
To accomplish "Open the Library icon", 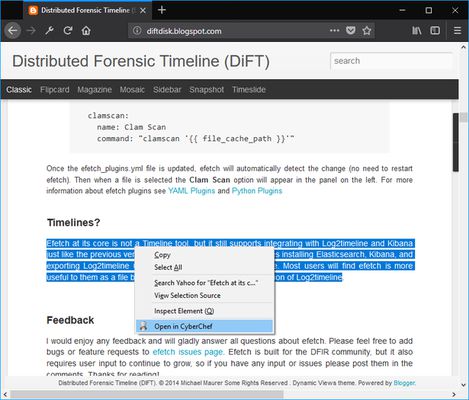I will [417, 31].
